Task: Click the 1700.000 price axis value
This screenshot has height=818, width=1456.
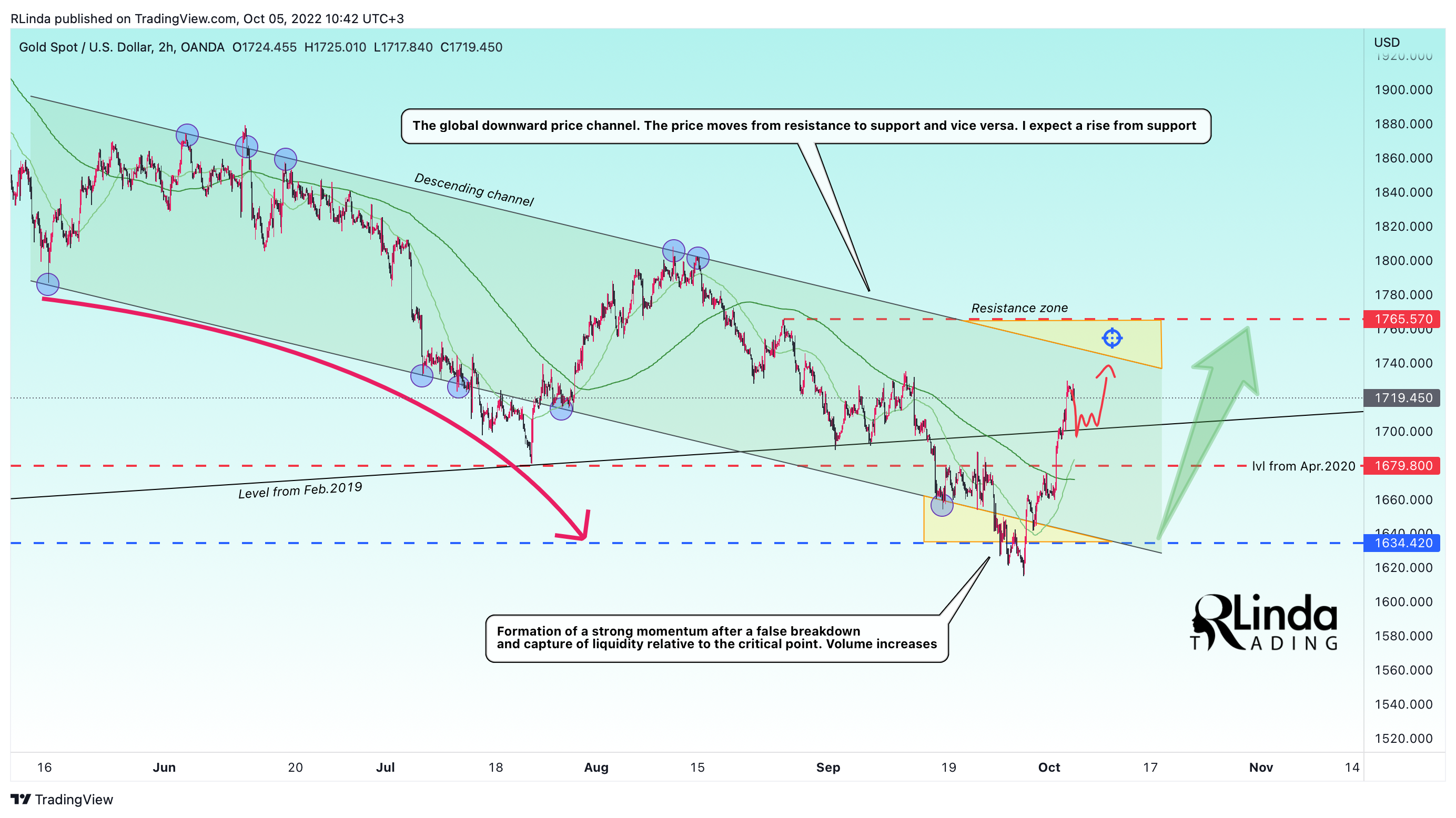Action: (1403, 432)
